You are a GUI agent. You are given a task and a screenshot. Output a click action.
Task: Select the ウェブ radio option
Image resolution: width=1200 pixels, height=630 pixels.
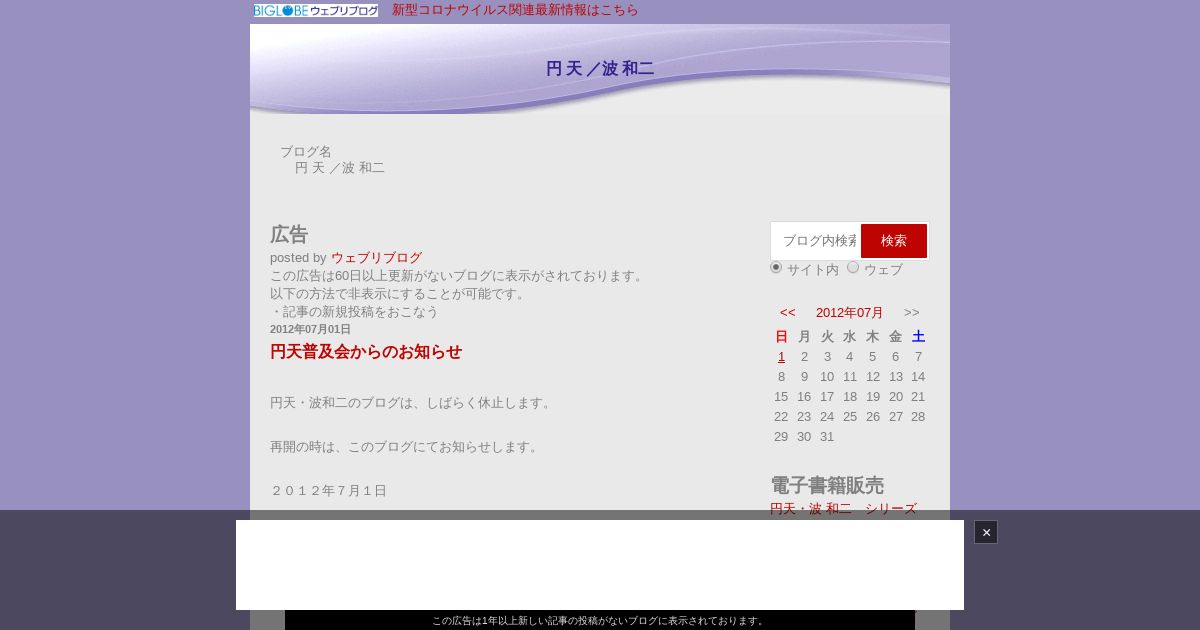click(x=853, y=267)
